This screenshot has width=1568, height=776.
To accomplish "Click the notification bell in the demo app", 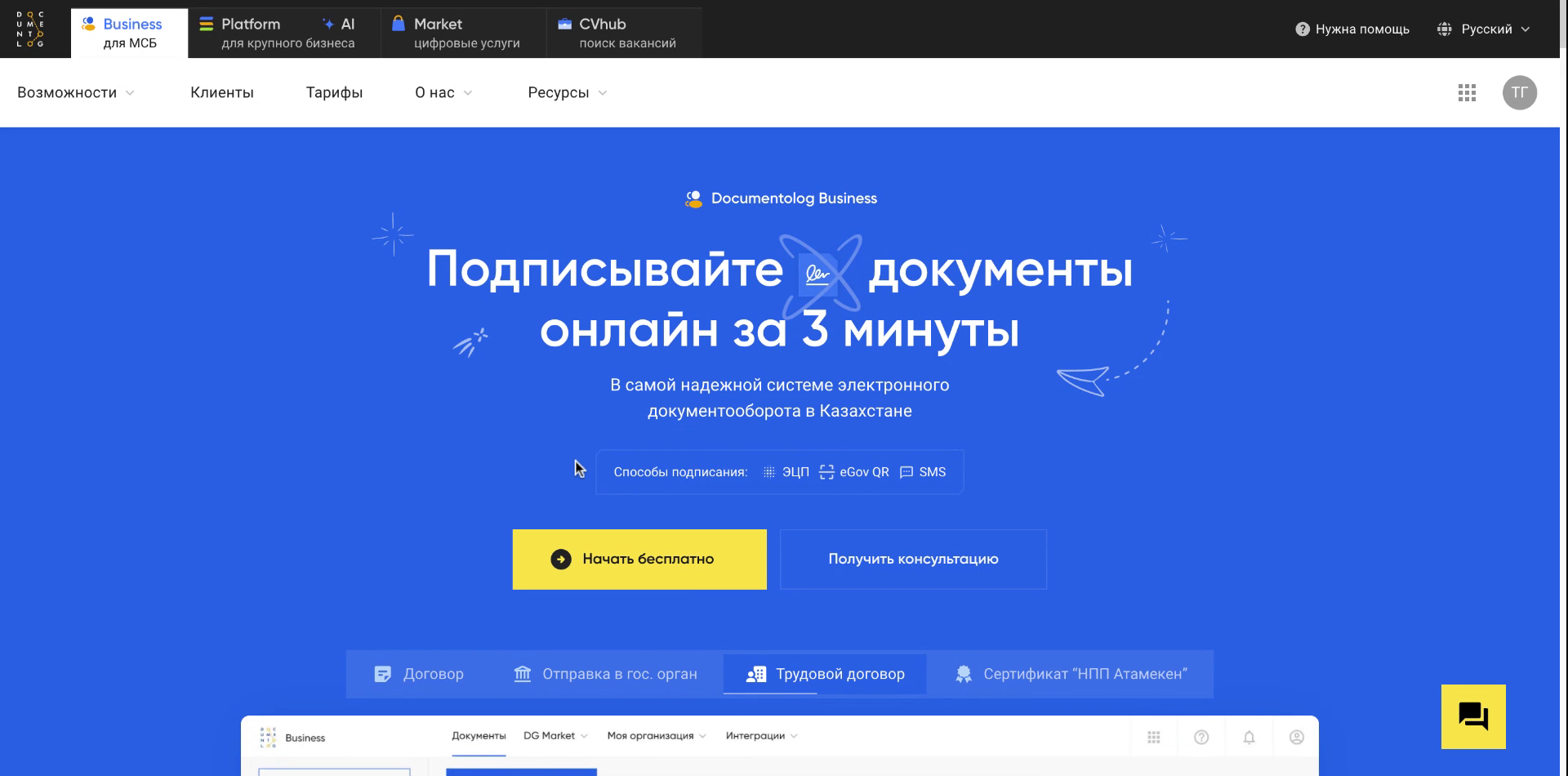I will point(1249,736).
